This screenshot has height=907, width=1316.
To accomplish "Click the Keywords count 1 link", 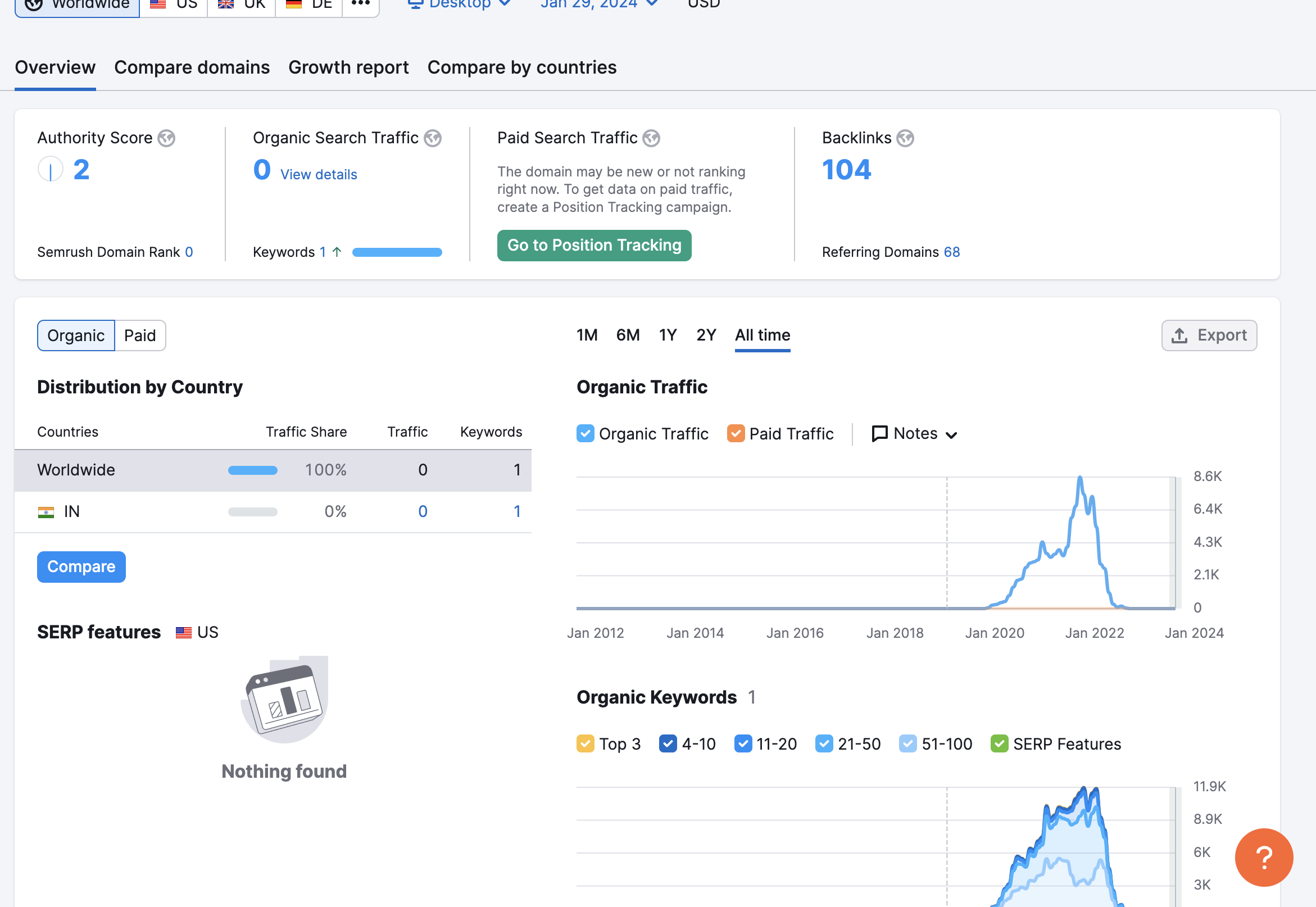I will [323, 252].
